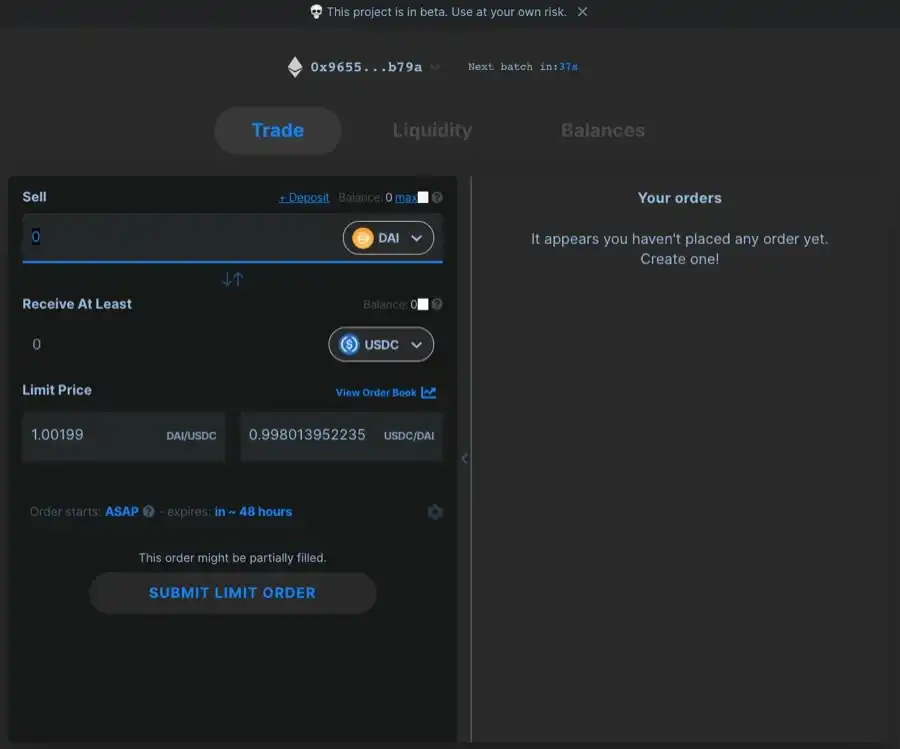
Task: Switch to the Liquidity tab
Action: click(x=432, y=130)
